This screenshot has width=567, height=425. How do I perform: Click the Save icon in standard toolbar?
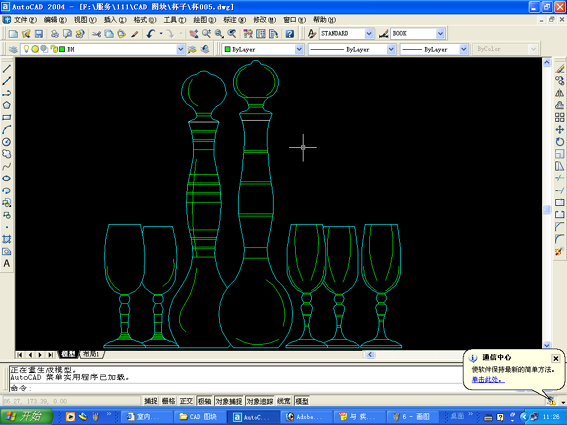coord(39,34)
